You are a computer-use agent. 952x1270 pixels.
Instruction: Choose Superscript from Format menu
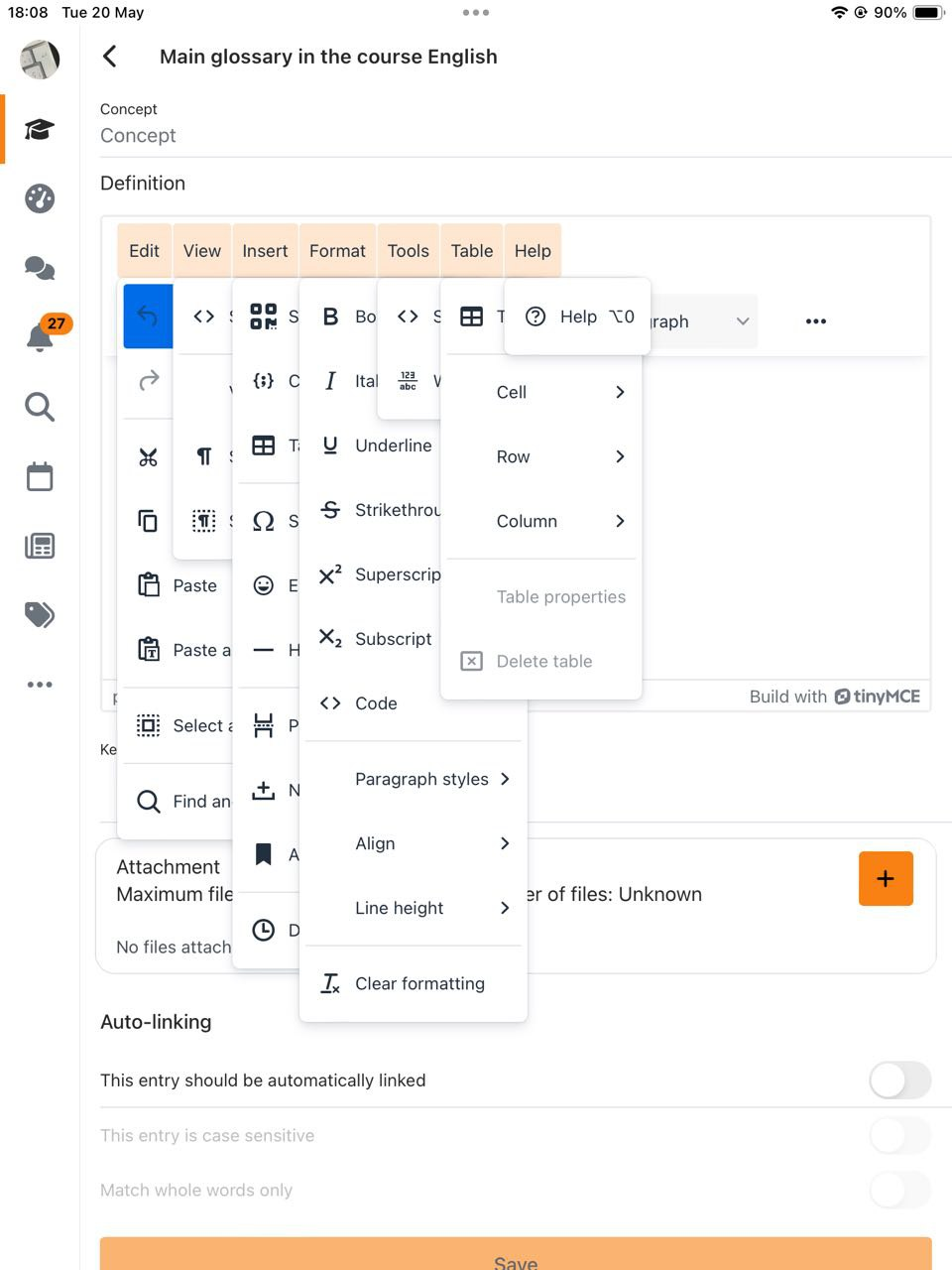(377, 574)
